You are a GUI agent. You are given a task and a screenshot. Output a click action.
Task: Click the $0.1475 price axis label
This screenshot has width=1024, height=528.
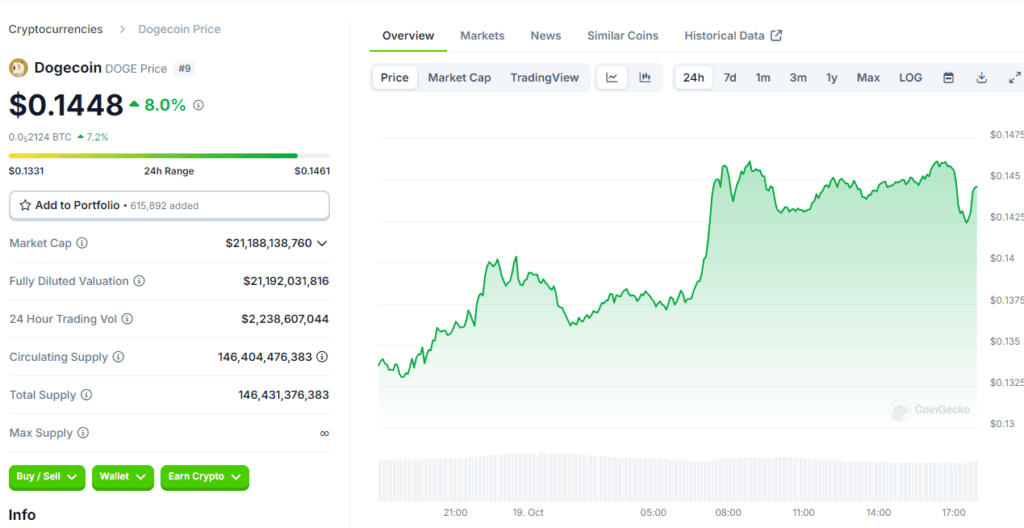click(1005, 135)
